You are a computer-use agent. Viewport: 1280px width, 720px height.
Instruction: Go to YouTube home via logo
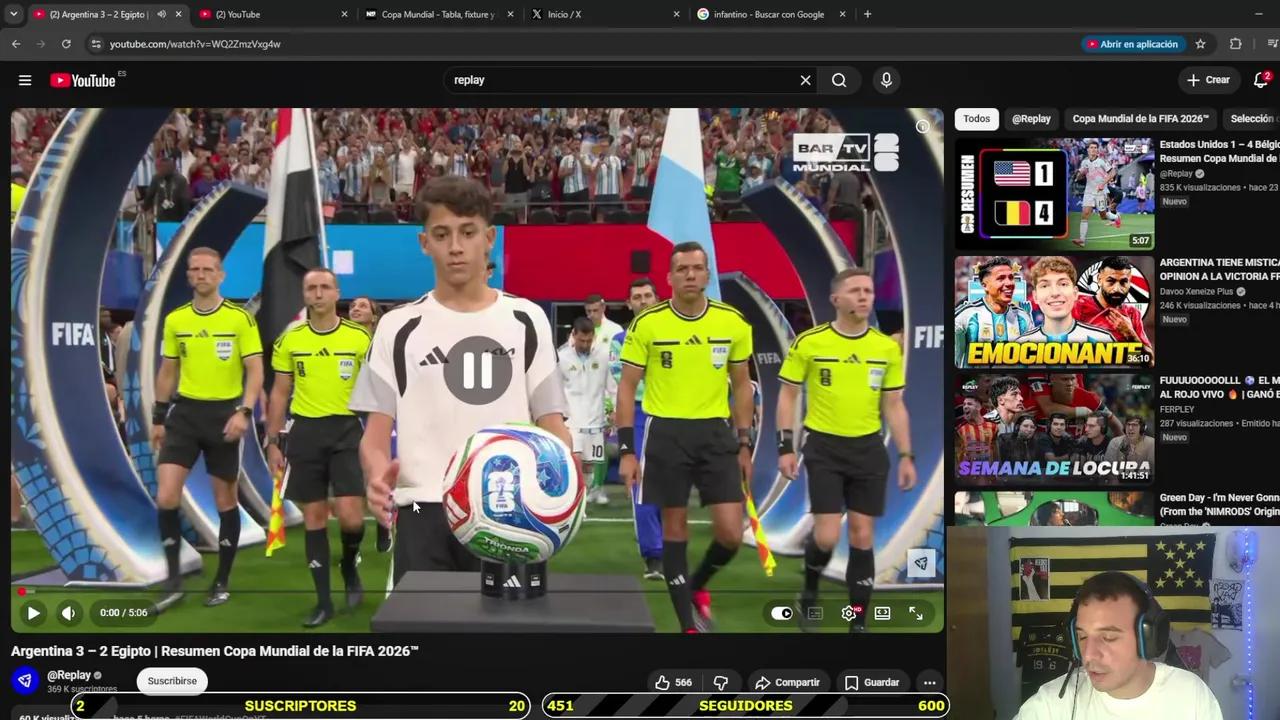click(83, 80)
